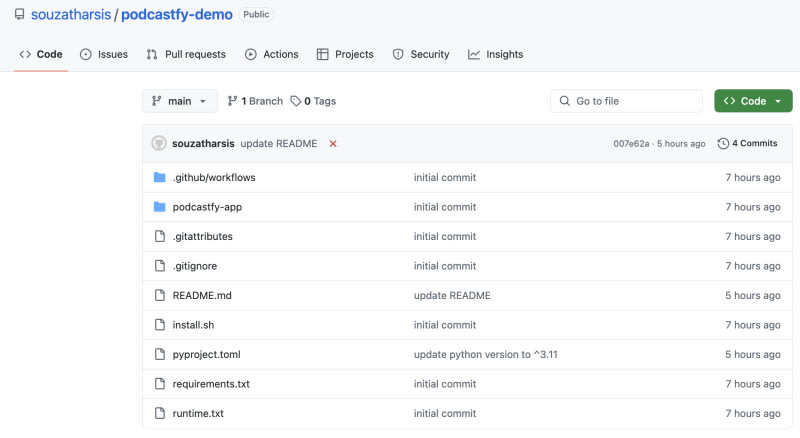Click the red failed status X icon
The image size is (800, 438).
click(333, 144)
